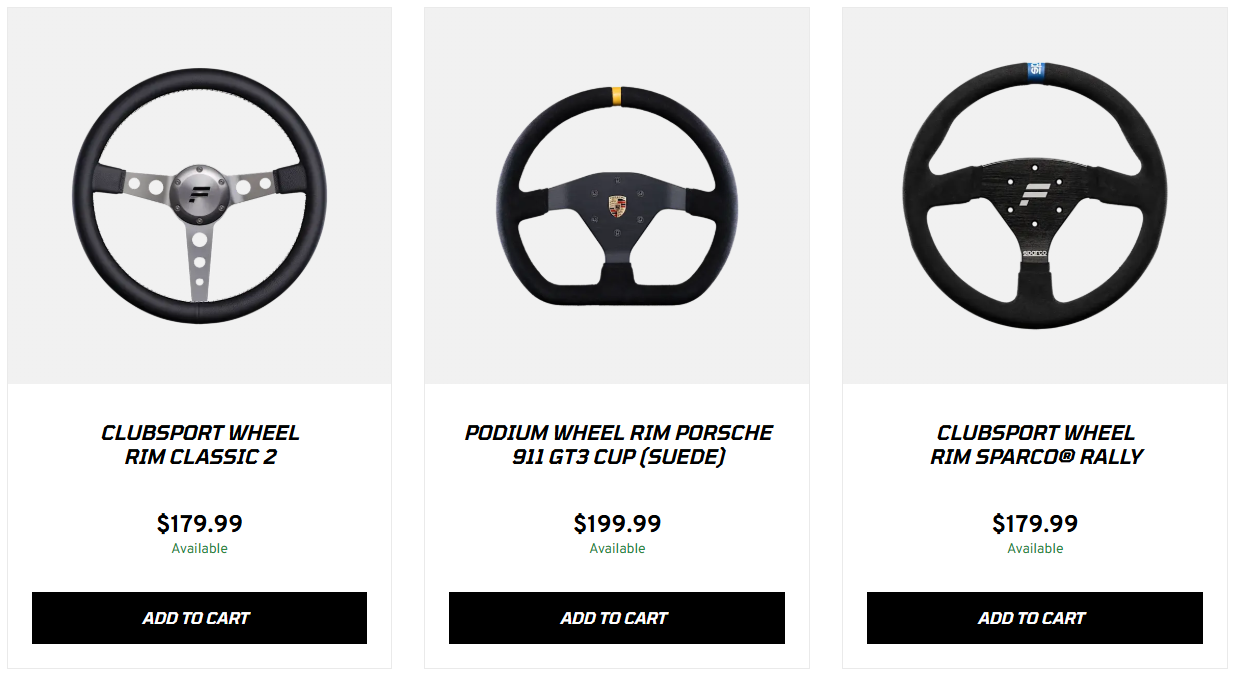This screenshot has width=1234, height=676.
Task: Click Available status below the $199.99 price
Action: click(x=617, y=549)
